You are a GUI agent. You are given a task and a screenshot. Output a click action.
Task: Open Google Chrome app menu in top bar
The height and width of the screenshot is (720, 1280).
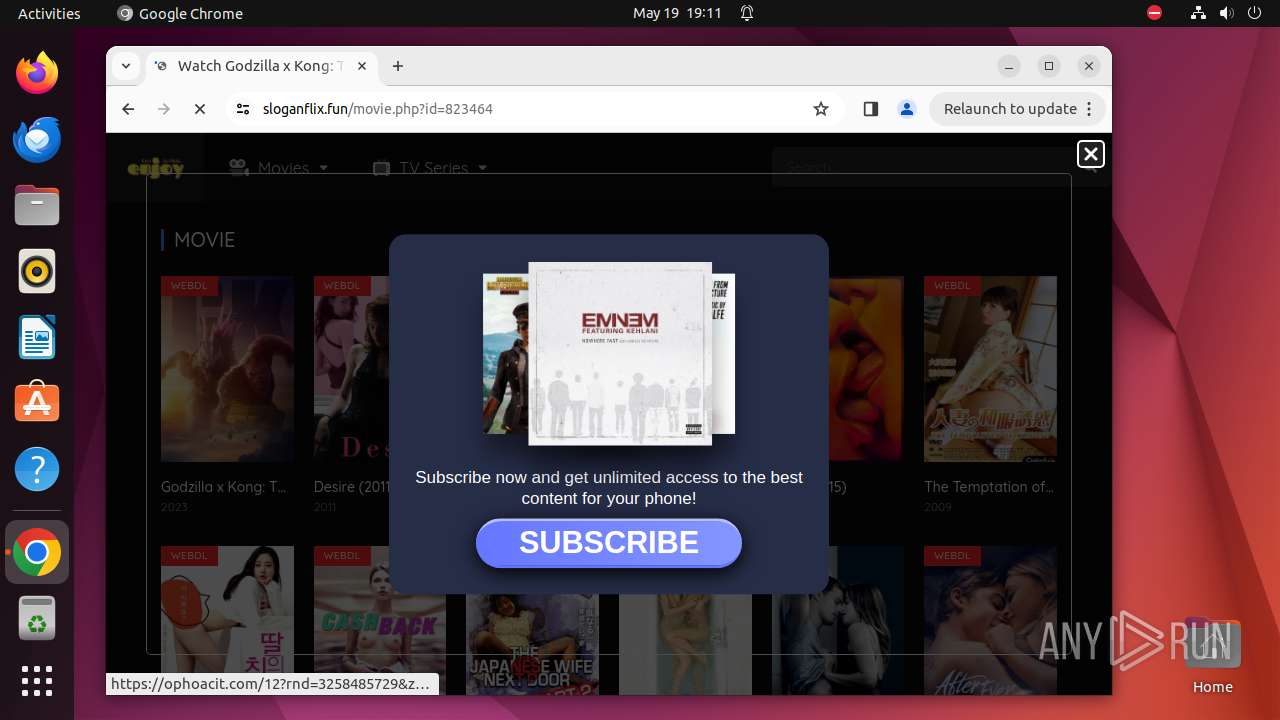click(180, 13)
